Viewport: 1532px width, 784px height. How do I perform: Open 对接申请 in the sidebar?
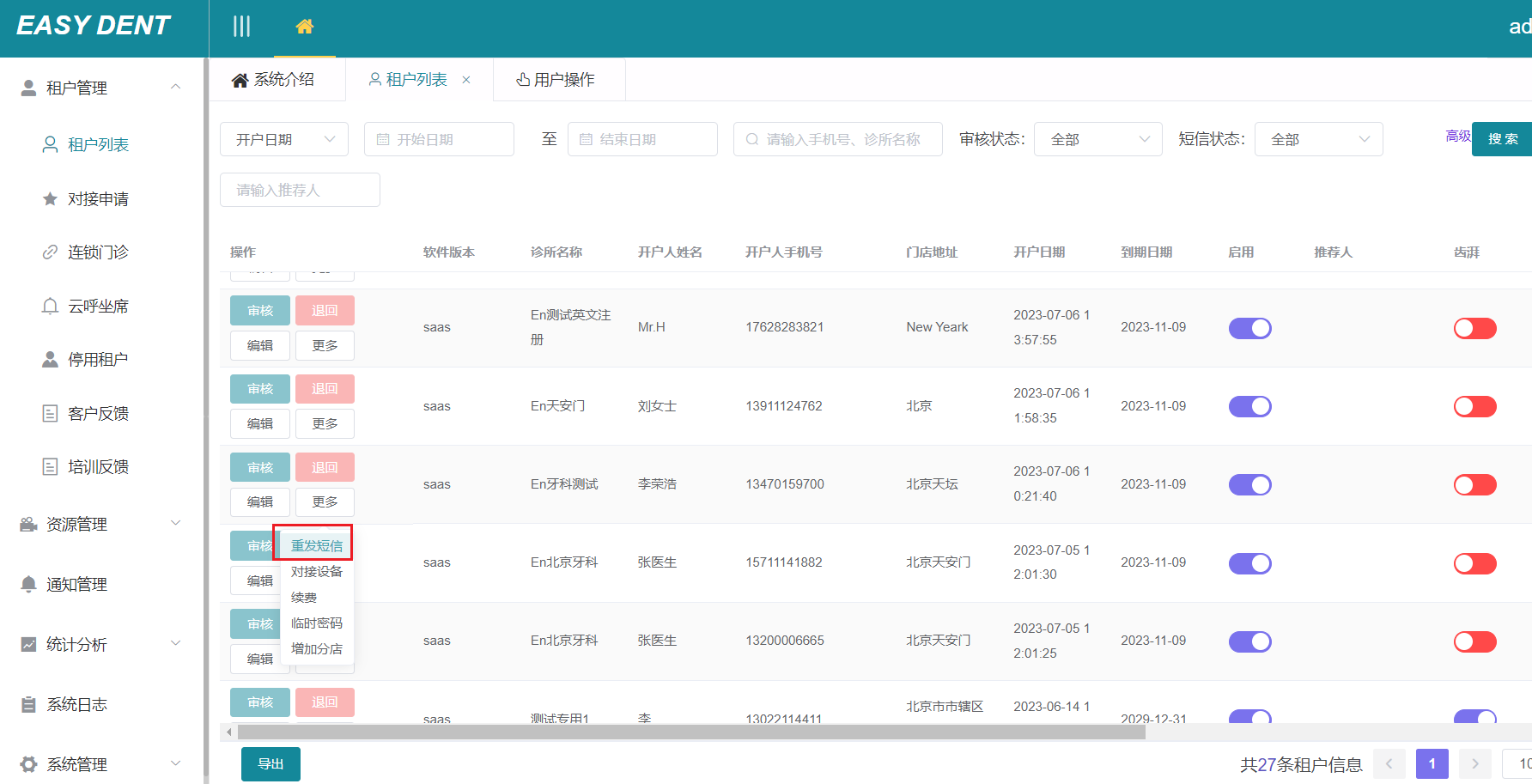point(98,198)
